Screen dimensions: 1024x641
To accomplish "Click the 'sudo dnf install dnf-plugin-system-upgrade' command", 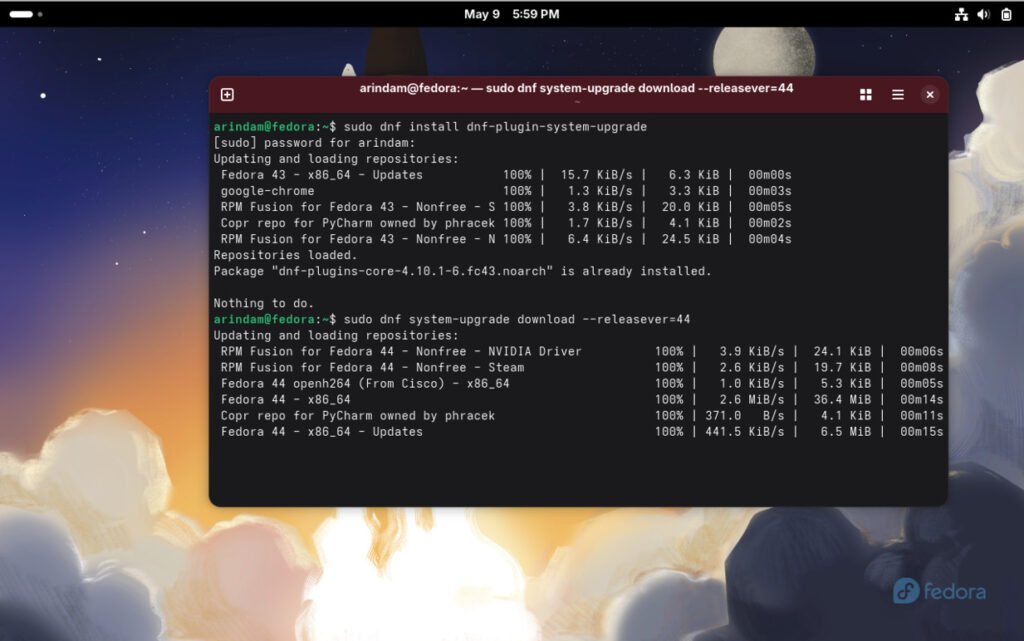I will (495, 127).
